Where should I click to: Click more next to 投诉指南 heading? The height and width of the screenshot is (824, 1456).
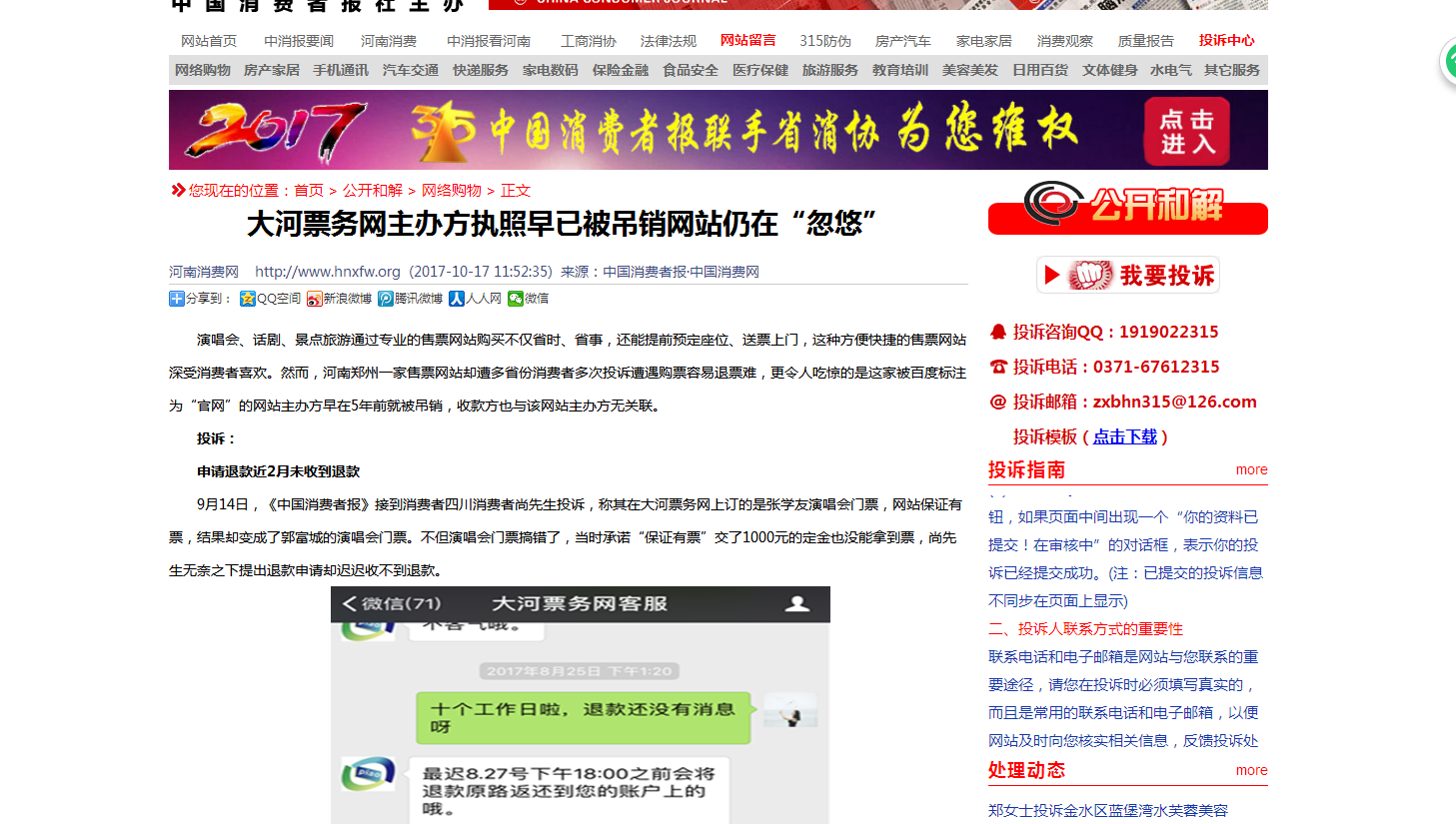click(1251, 469)
